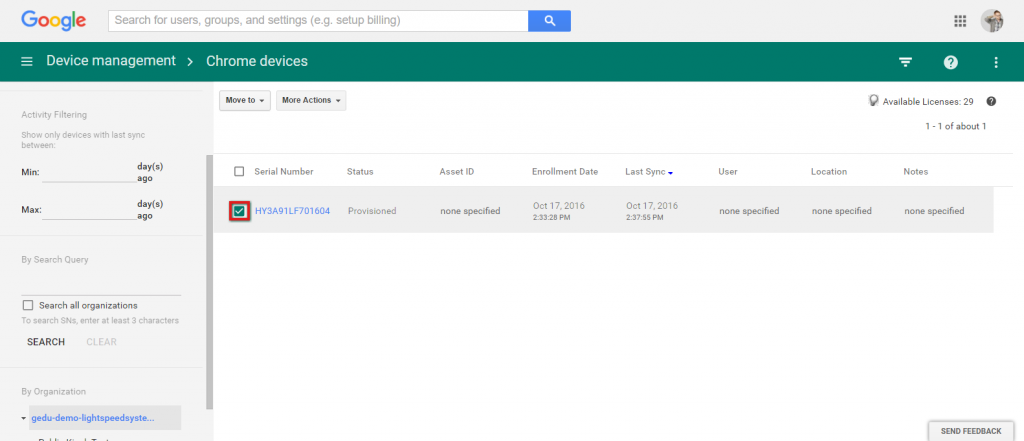
Task: Focus the Min days ago field
Action: click(x=89, y=173)
